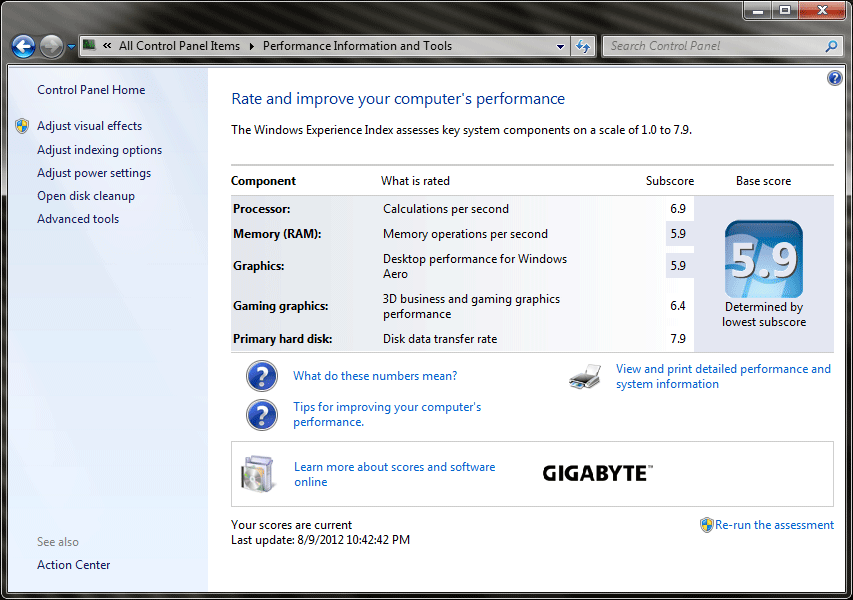Click the question mark circle beside numbers meaning

point(261,376)
